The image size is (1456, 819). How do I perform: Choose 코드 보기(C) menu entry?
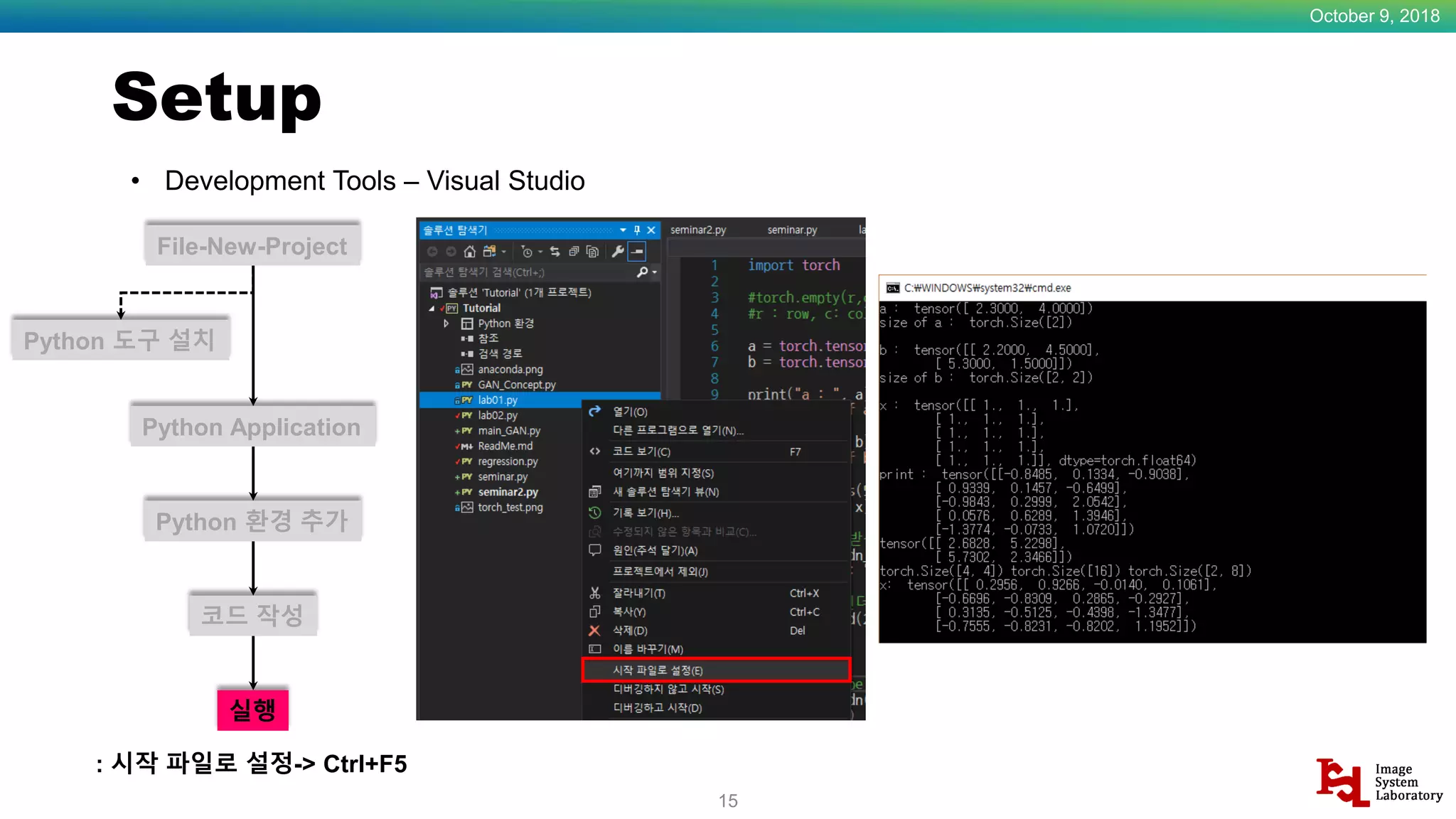point(717,451)
